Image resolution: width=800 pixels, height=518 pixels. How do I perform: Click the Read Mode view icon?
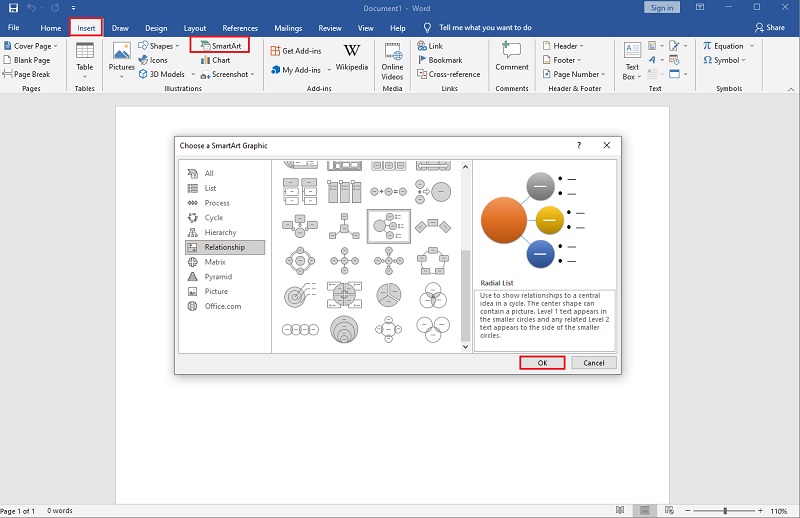point(620,510)
